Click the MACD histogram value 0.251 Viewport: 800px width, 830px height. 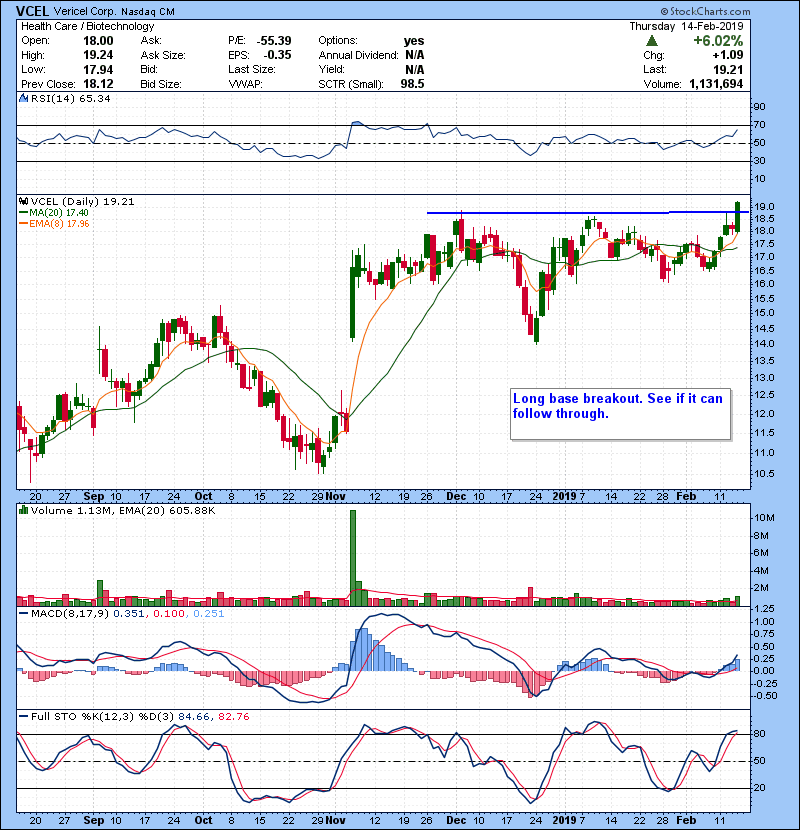tap(209, 614)
